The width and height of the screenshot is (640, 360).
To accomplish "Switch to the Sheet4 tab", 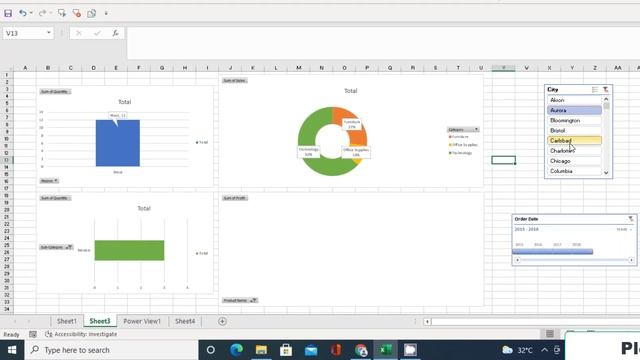I will [x=185, y=321].
